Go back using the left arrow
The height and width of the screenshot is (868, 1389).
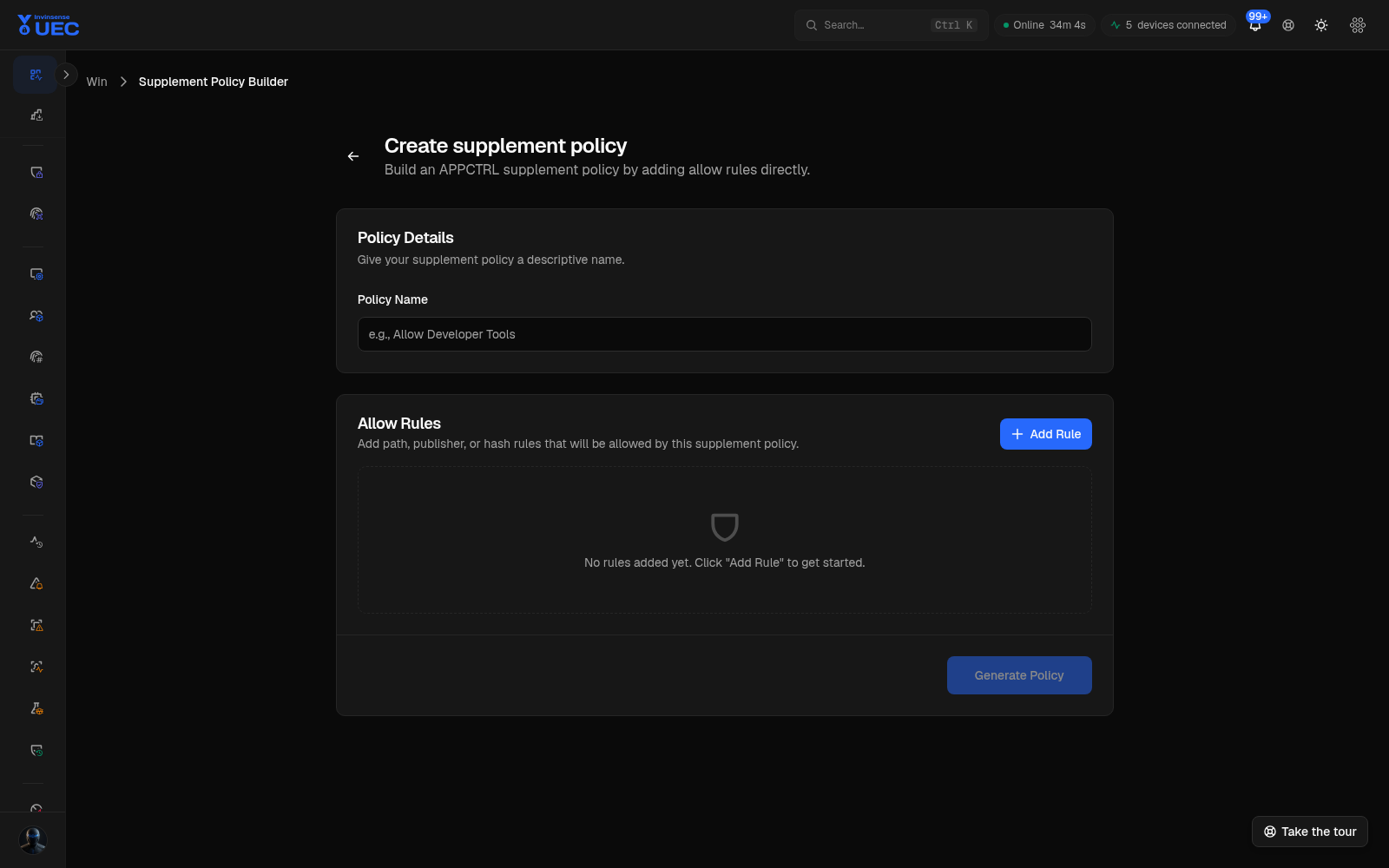(x=353, y=156)
